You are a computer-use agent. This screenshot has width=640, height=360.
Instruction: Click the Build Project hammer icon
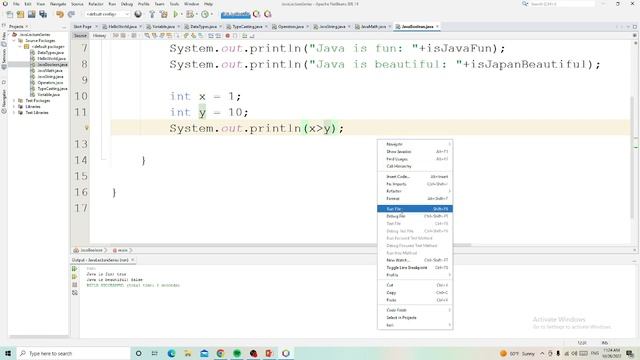pyautogui.click(x=152, y=14)
